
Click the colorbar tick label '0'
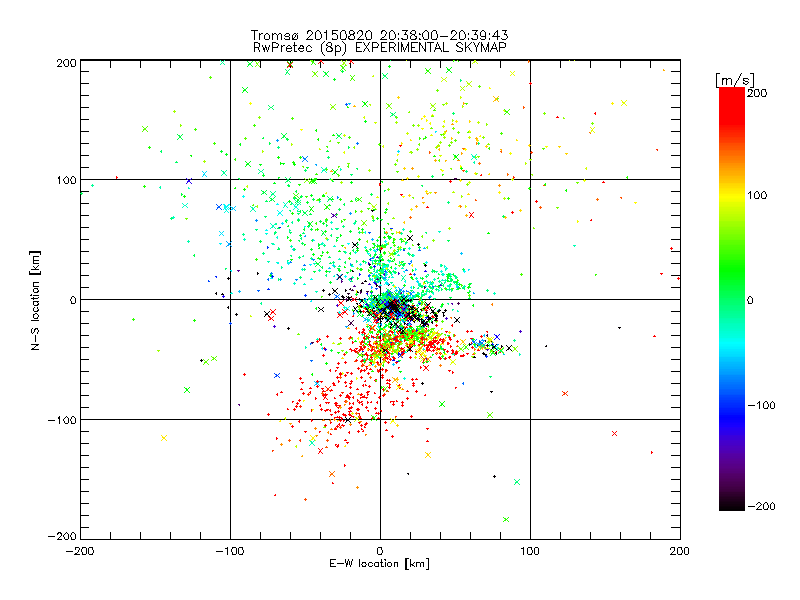(x=750, y=300)
